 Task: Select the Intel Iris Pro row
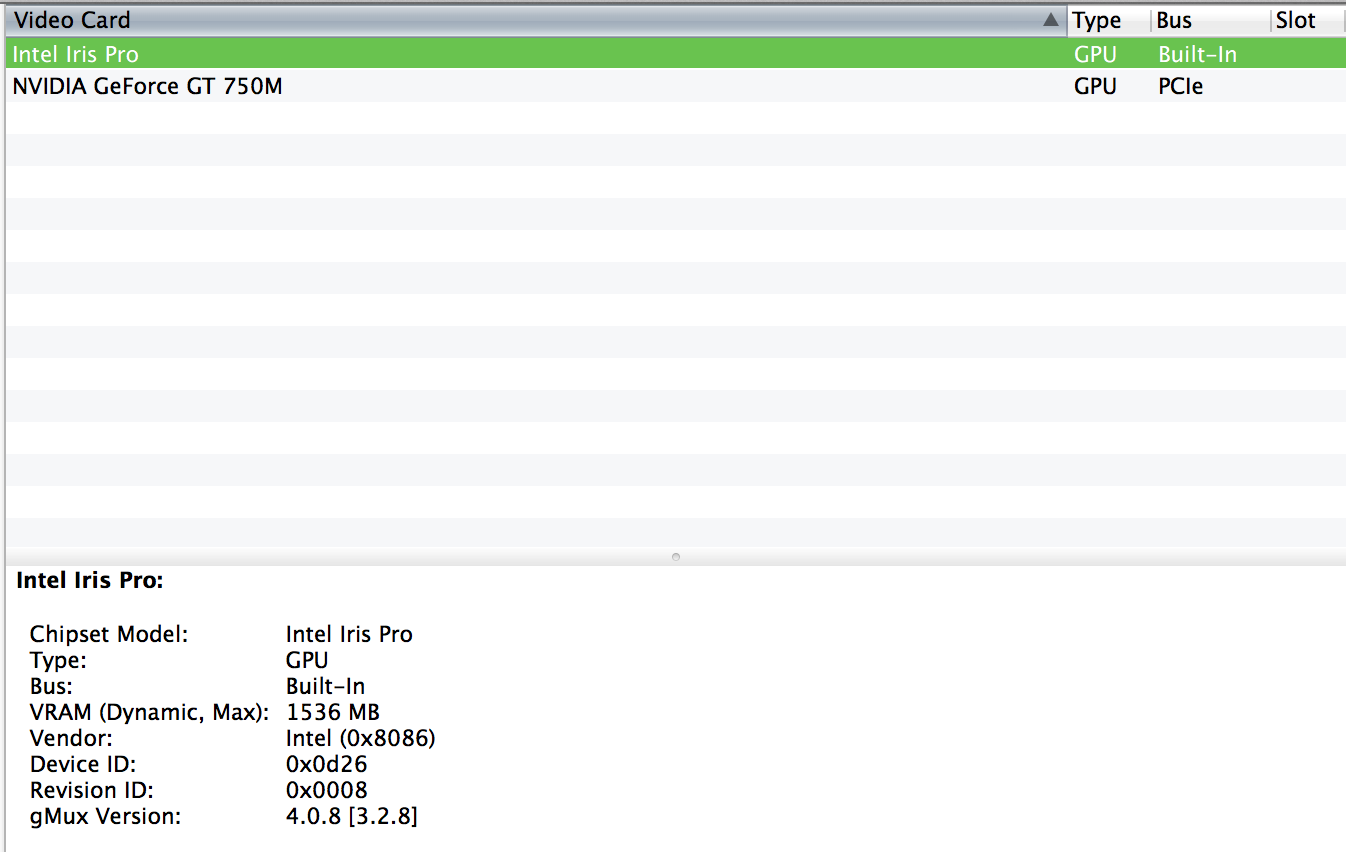76,54
